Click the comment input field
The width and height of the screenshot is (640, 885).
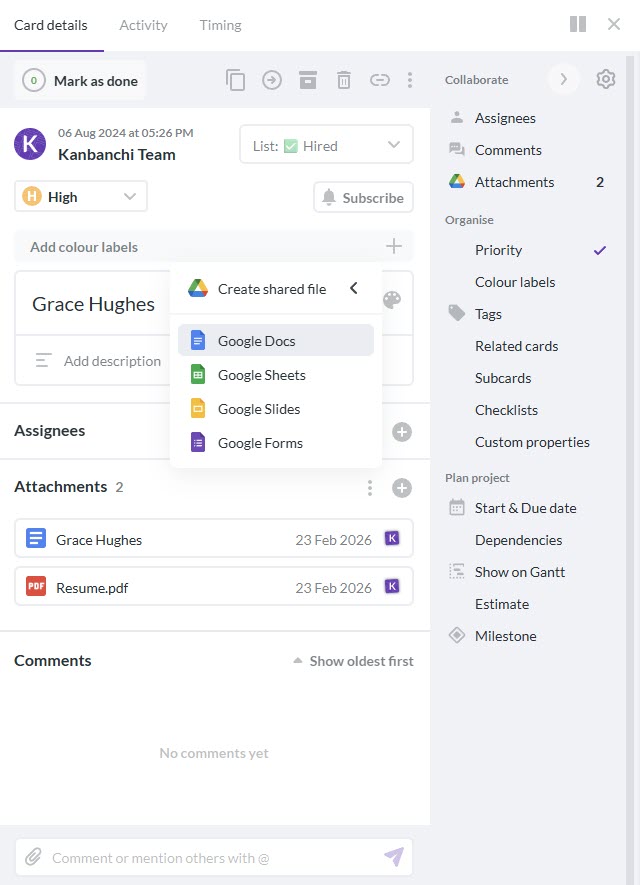214,857
